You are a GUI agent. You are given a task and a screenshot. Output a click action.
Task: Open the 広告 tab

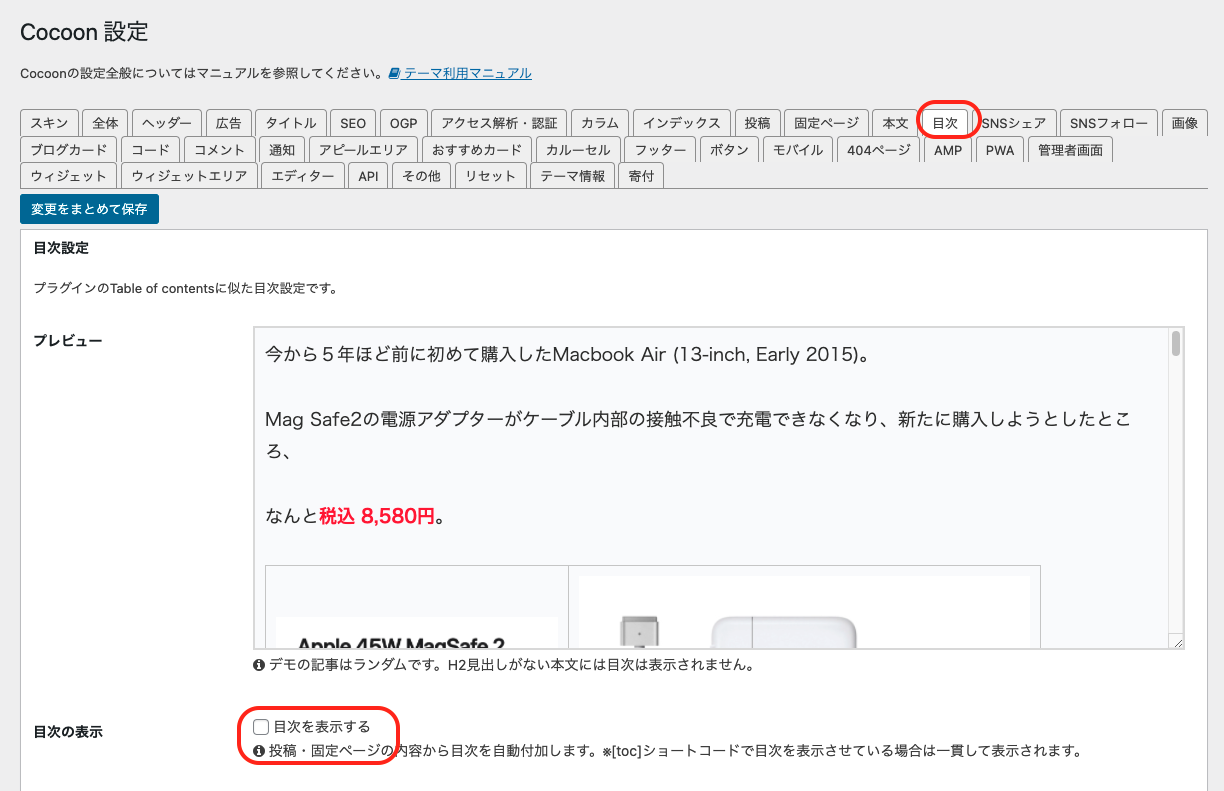point(229,123)
